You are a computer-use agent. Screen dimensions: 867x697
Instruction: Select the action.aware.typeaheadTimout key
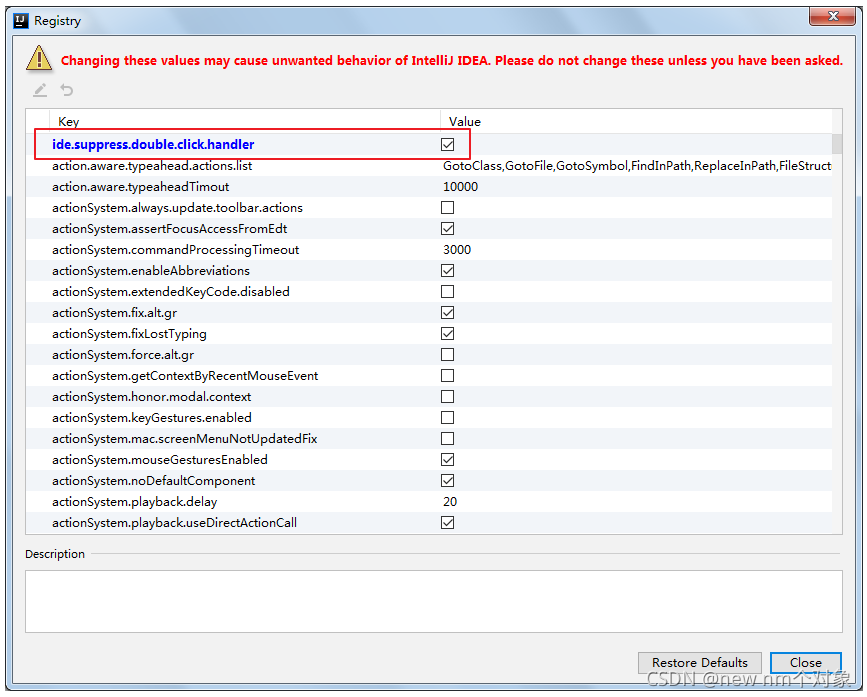140,187
